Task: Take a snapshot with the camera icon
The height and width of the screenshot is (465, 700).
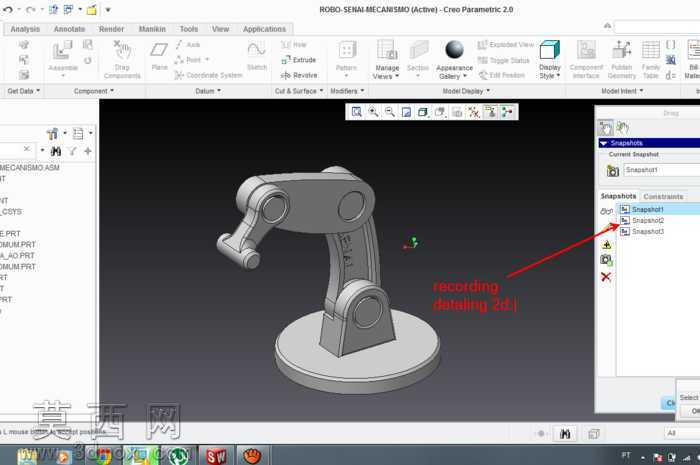Action: [x=612, y=170]
